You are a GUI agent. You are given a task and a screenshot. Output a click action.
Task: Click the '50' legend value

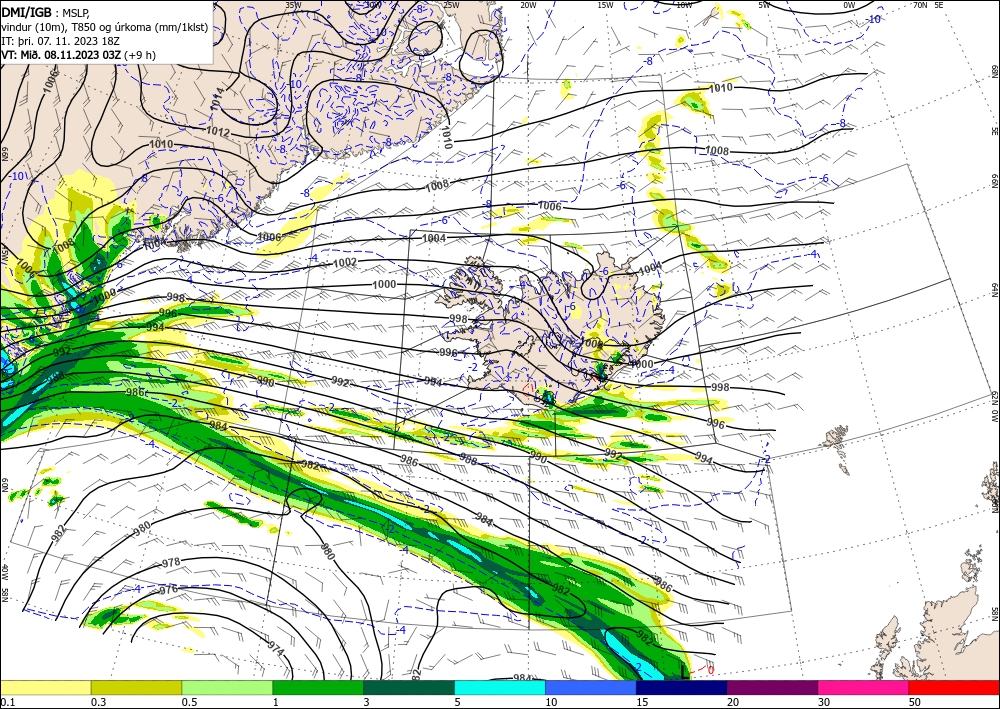tap(915, 702)
